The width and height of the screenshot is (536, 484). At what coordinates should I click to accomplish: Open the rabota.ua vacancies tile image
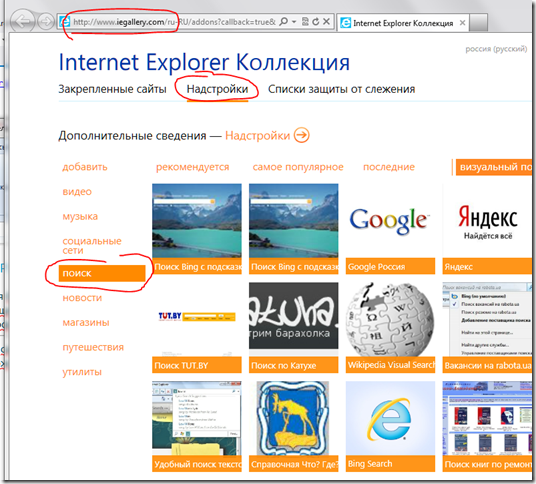(487, 319)
